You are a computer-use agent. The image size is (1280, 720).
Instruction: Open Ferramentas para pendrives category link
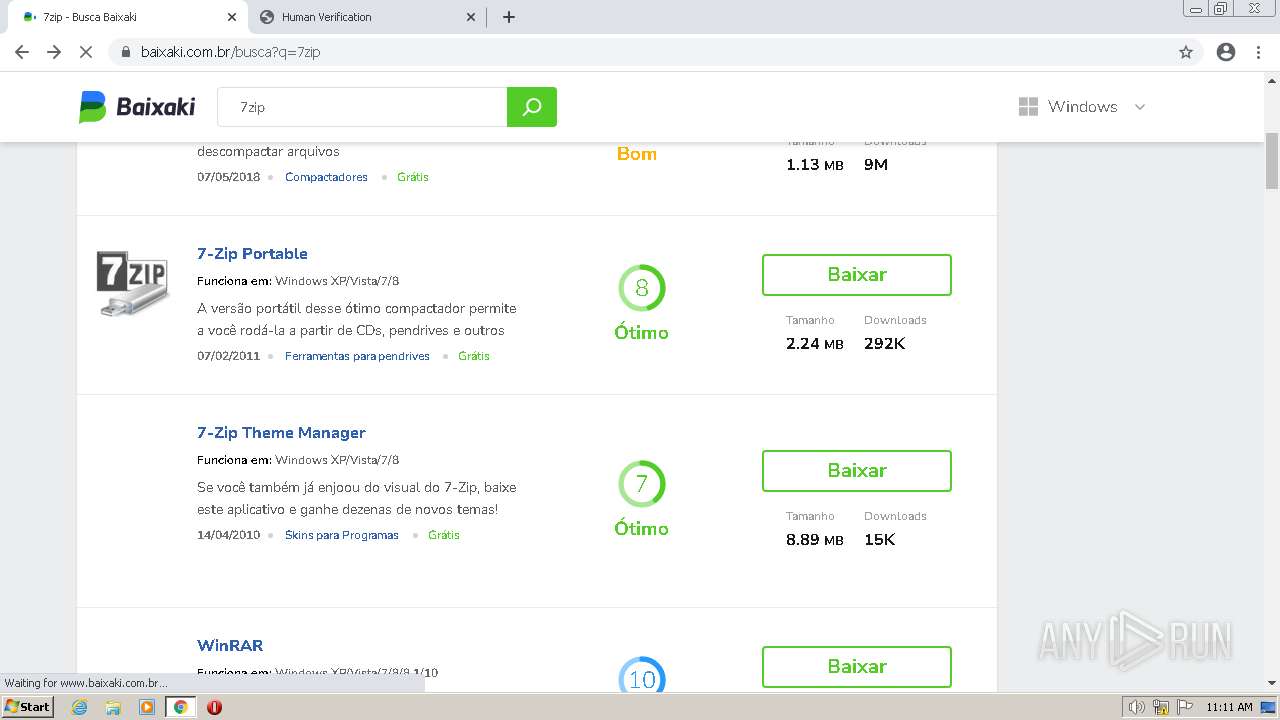[x=357, y=356]
